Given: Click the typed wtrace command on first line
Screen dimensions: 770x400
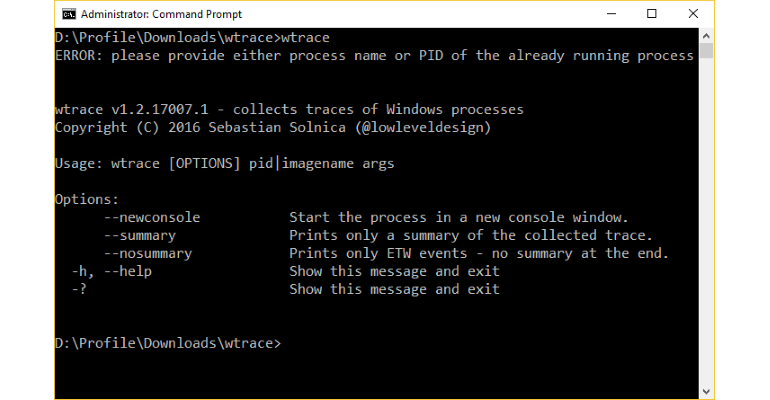Looking at the screenshot, I should (305, 38).
